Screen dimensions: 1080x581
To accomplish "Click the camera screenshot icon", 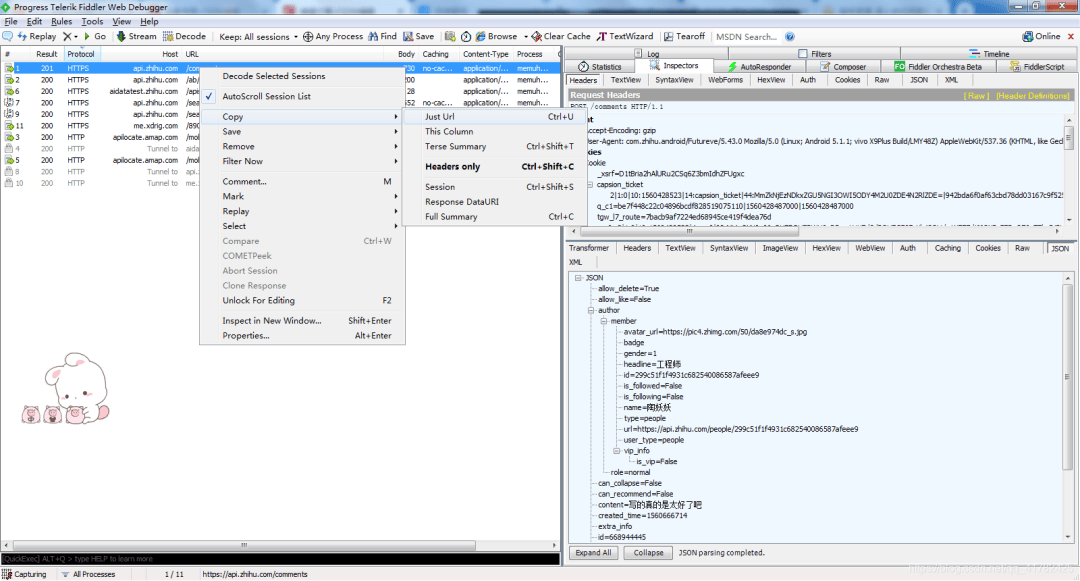I will tap(450, 36).
